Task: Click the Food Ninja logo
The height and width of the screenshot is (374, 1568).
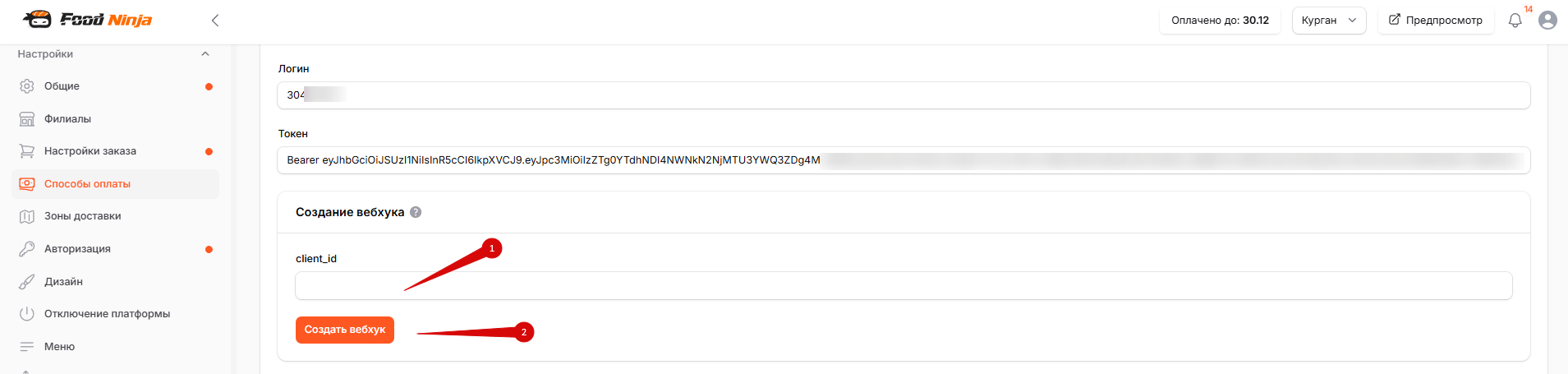Action: (x=87, y=20)
